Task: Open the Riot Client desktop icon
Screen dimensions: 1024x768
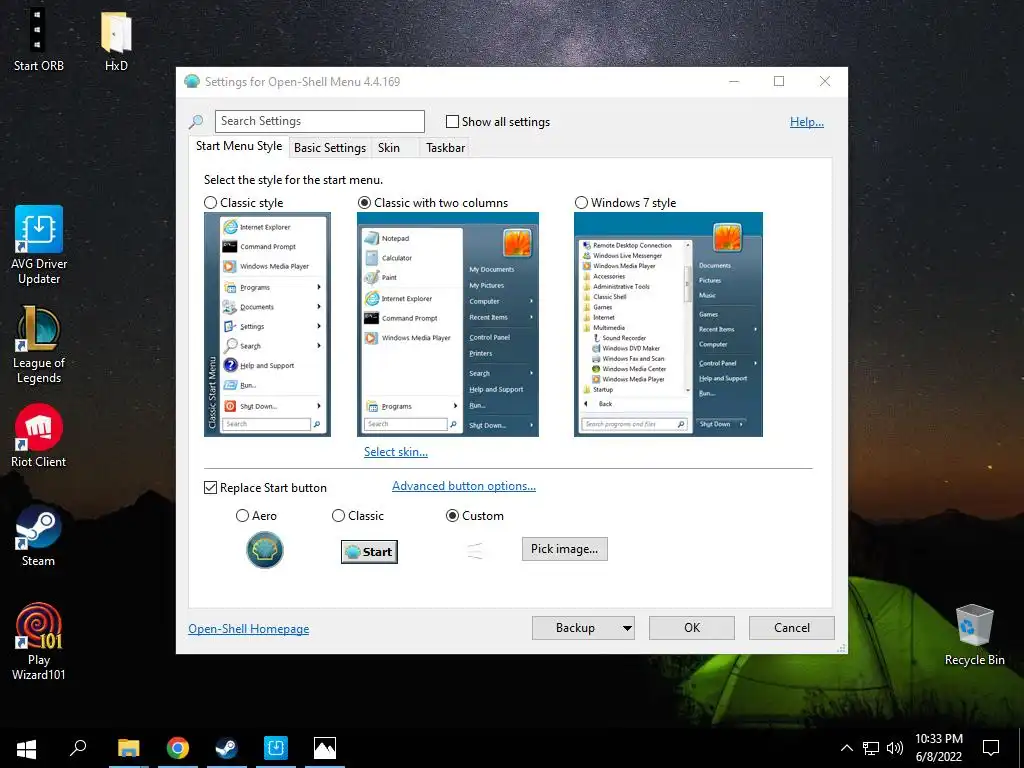Action: 39,436
